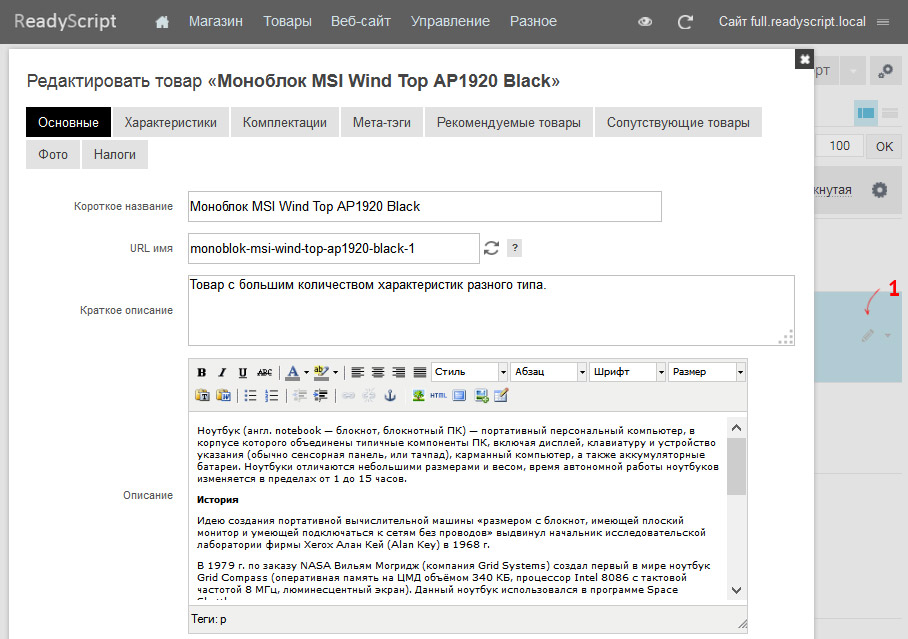Image resolution: width=908 pixels, height=639 pixels.
Task: Toggle justified text alignment
Action: click(420, 372)
